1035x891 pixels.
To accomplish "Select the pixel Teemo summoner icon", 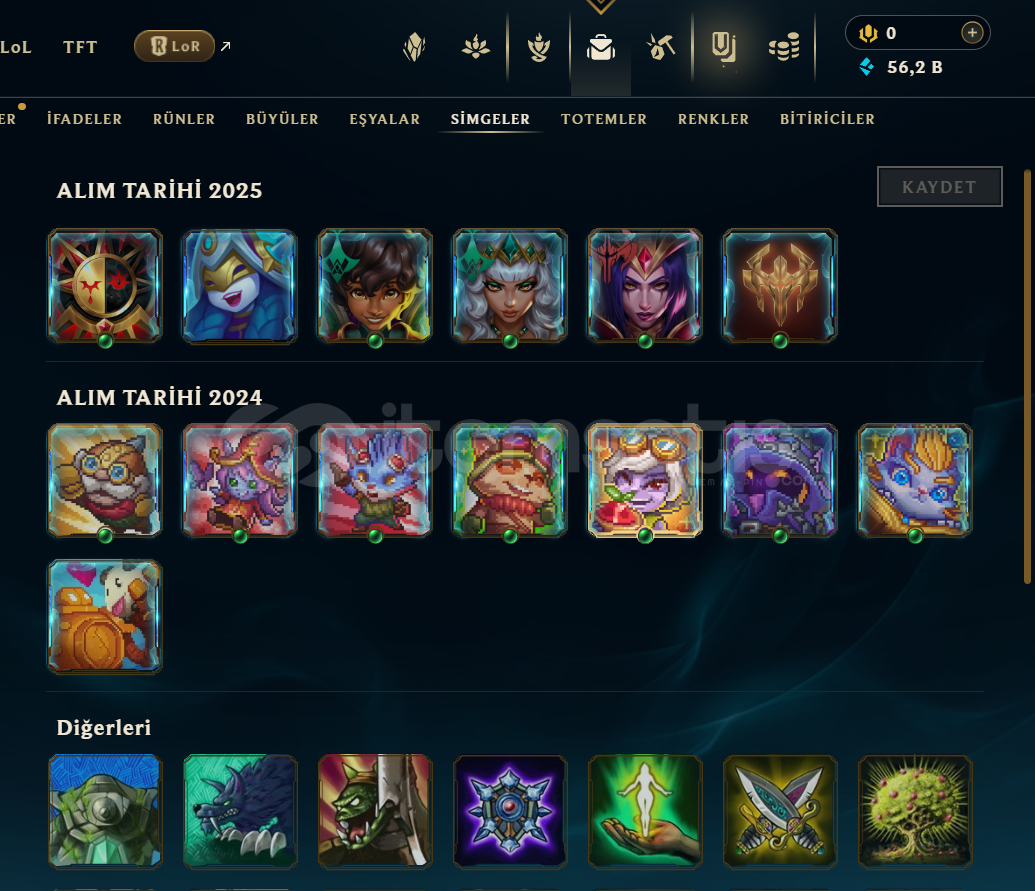I will point(510,480).
